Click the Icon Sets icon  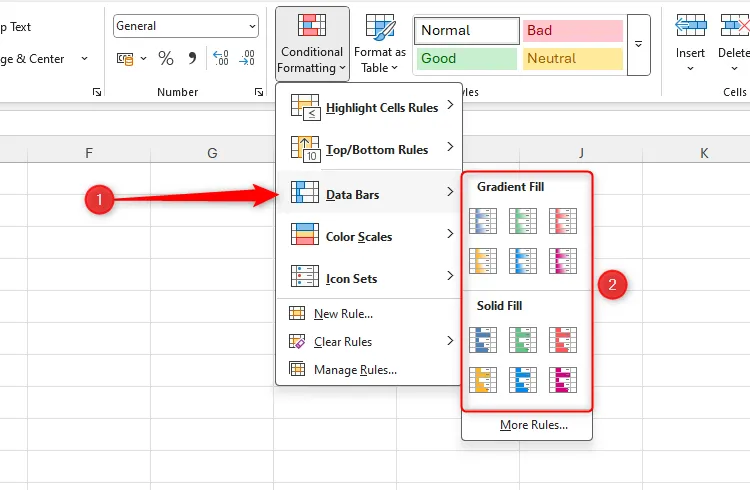point(305,276)
